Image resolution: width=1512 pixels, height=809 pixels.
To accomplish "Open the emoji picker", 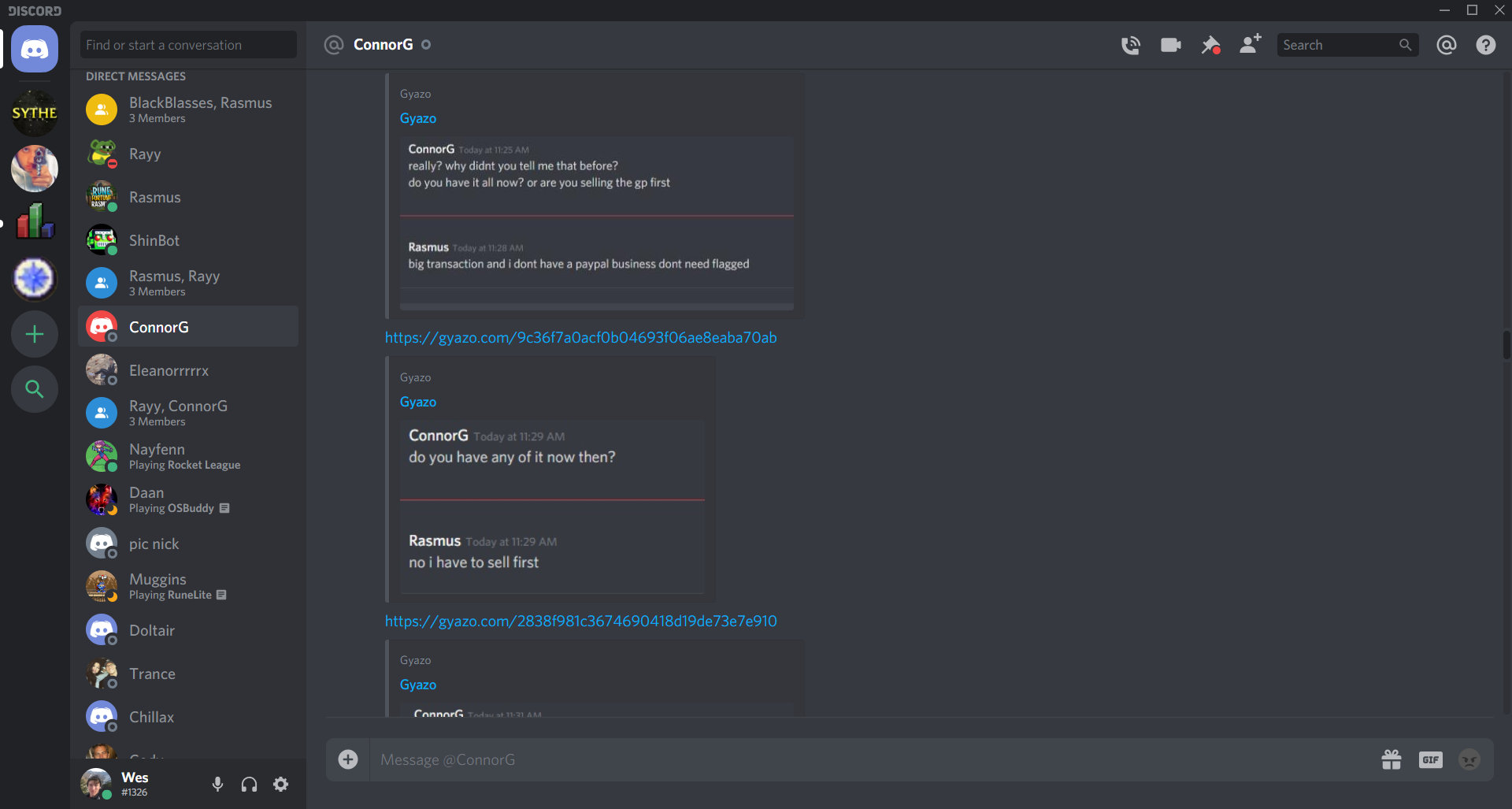I will 1469,759.
